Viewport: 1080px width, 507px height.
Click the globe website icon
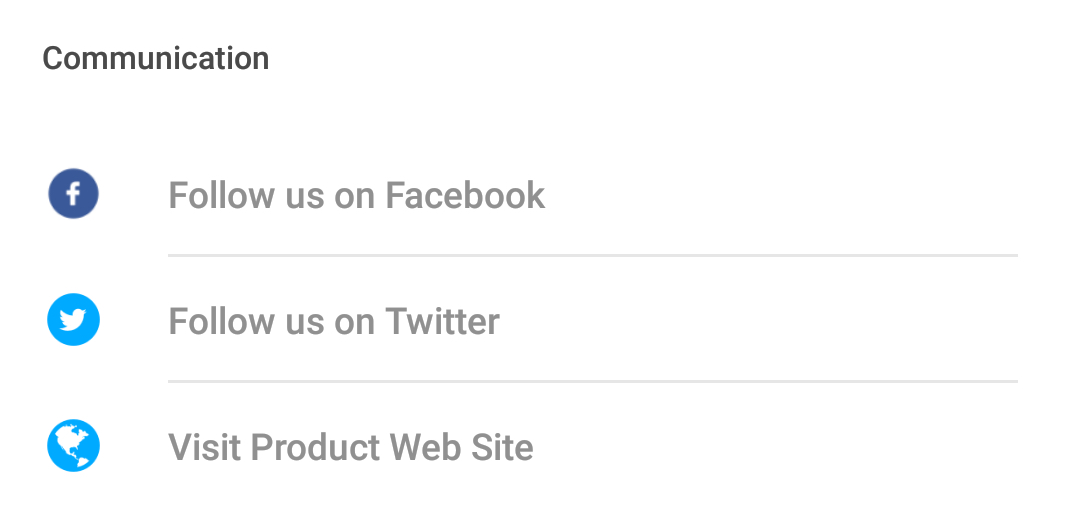[73, 446]
